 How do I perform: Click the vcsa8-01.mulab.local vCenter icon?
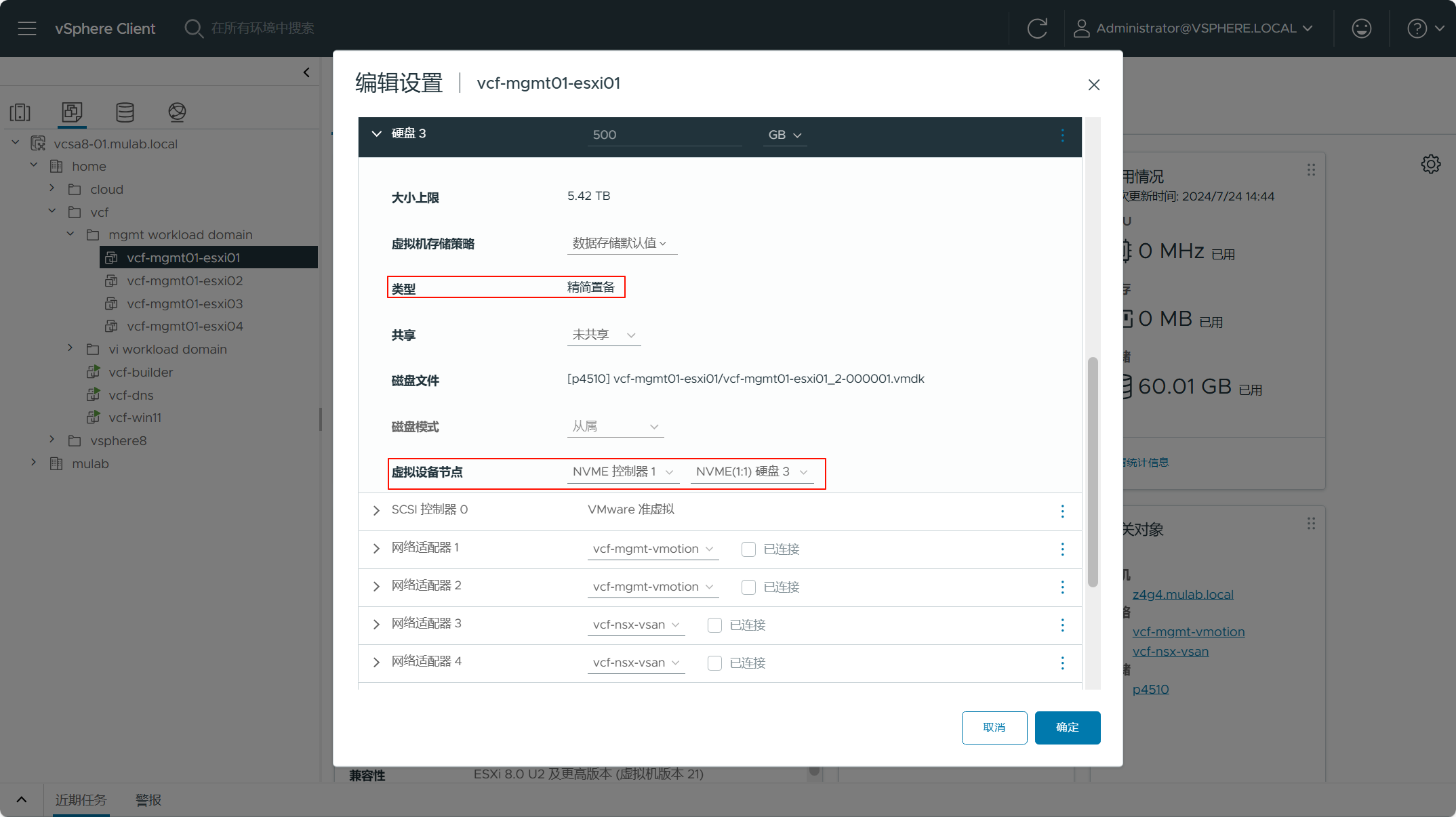click(x=38, y=144)
